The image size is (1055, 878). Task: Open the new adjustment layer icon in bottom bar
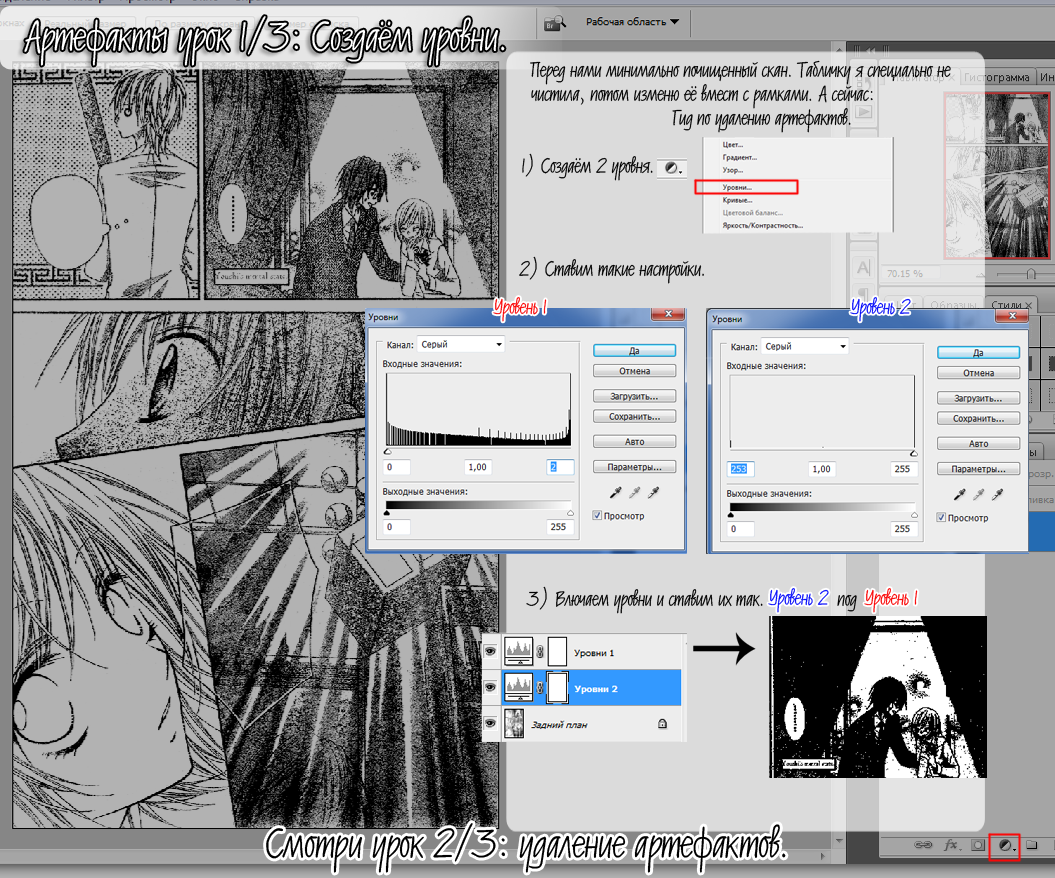coord(1005,846)
